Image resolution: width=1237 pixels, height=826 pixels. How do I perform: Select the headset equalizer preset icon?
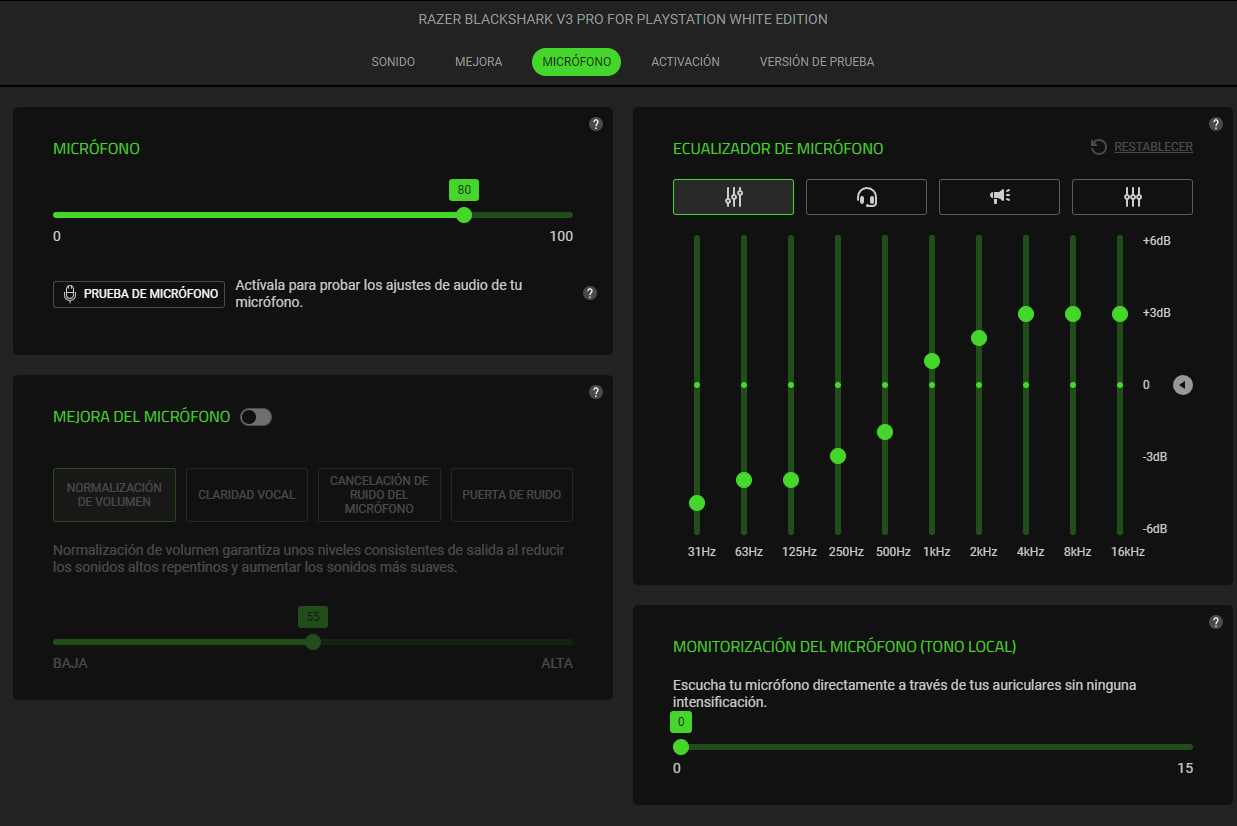tap(866, 197)
